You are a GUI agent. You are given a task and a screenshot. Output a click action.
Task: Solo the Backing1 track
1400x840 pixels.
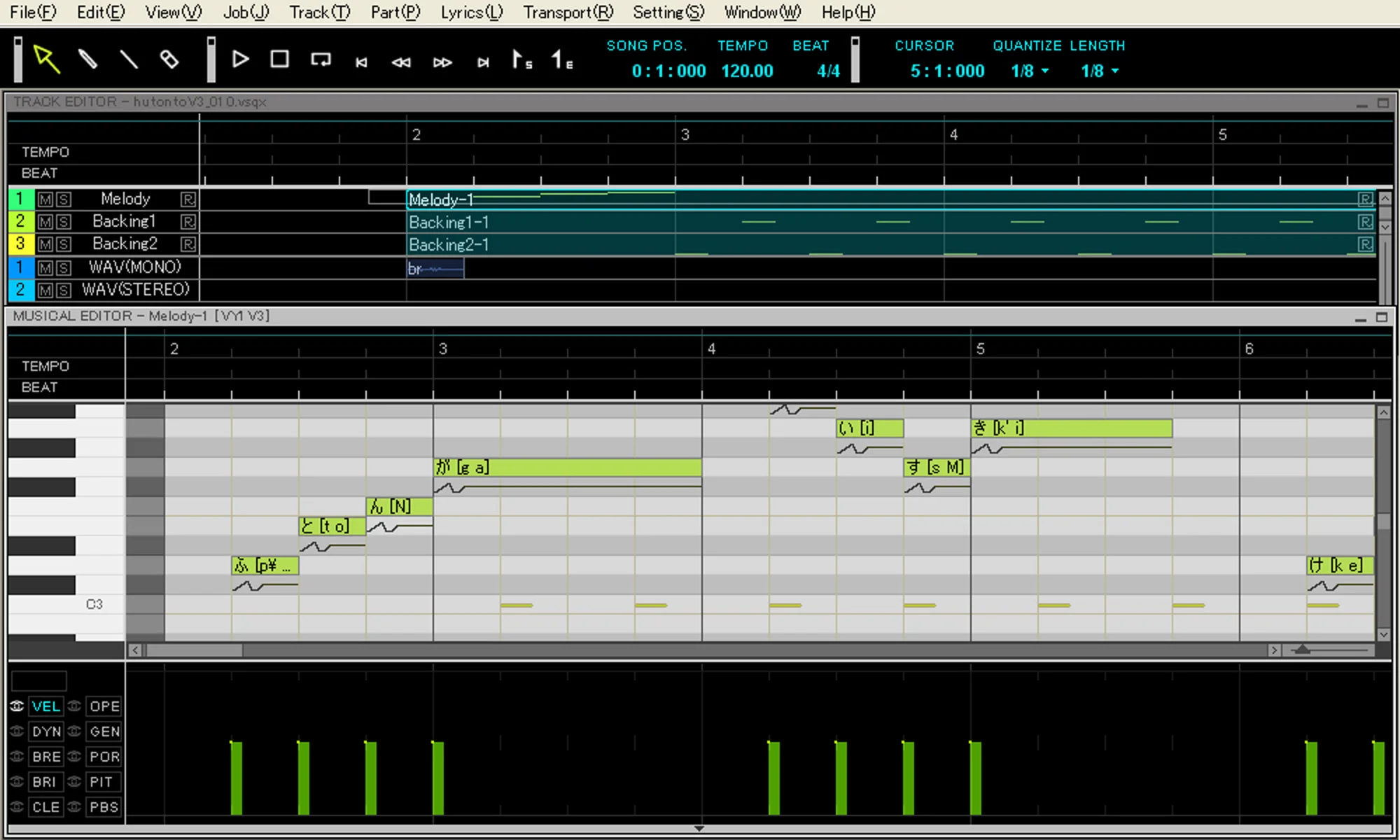64,221
